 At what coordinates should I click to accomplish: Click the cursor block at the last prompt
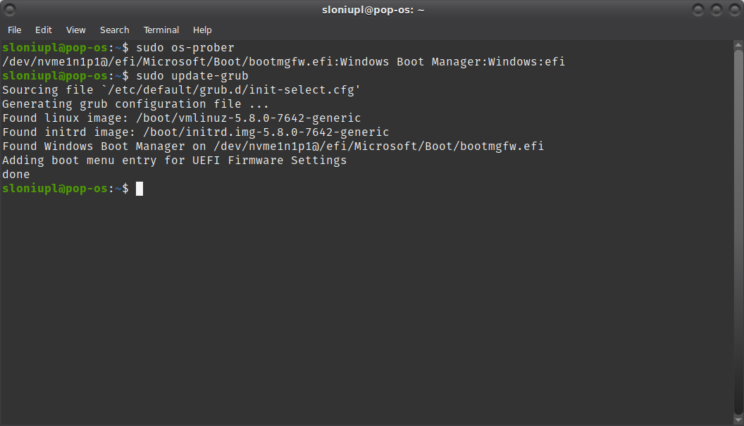pos(139,188)
